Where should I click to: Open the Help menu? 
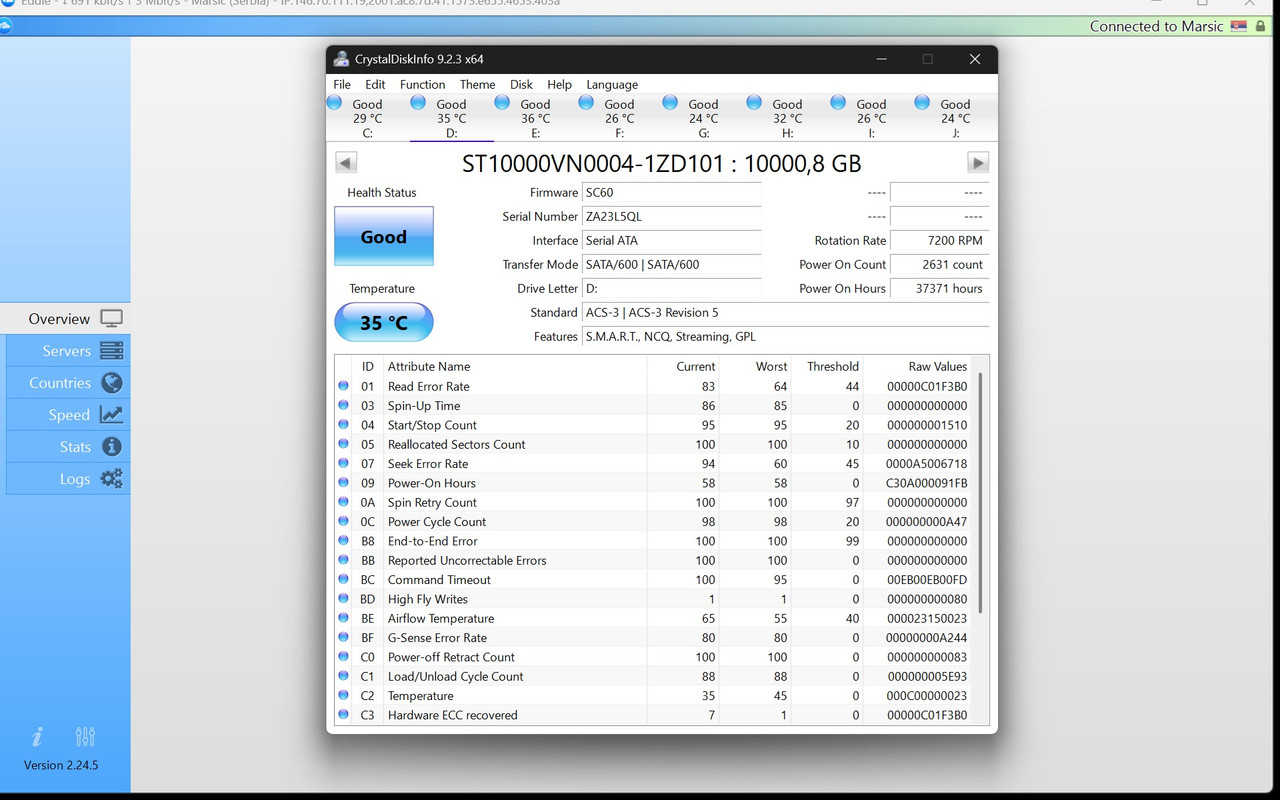[559, 85]
